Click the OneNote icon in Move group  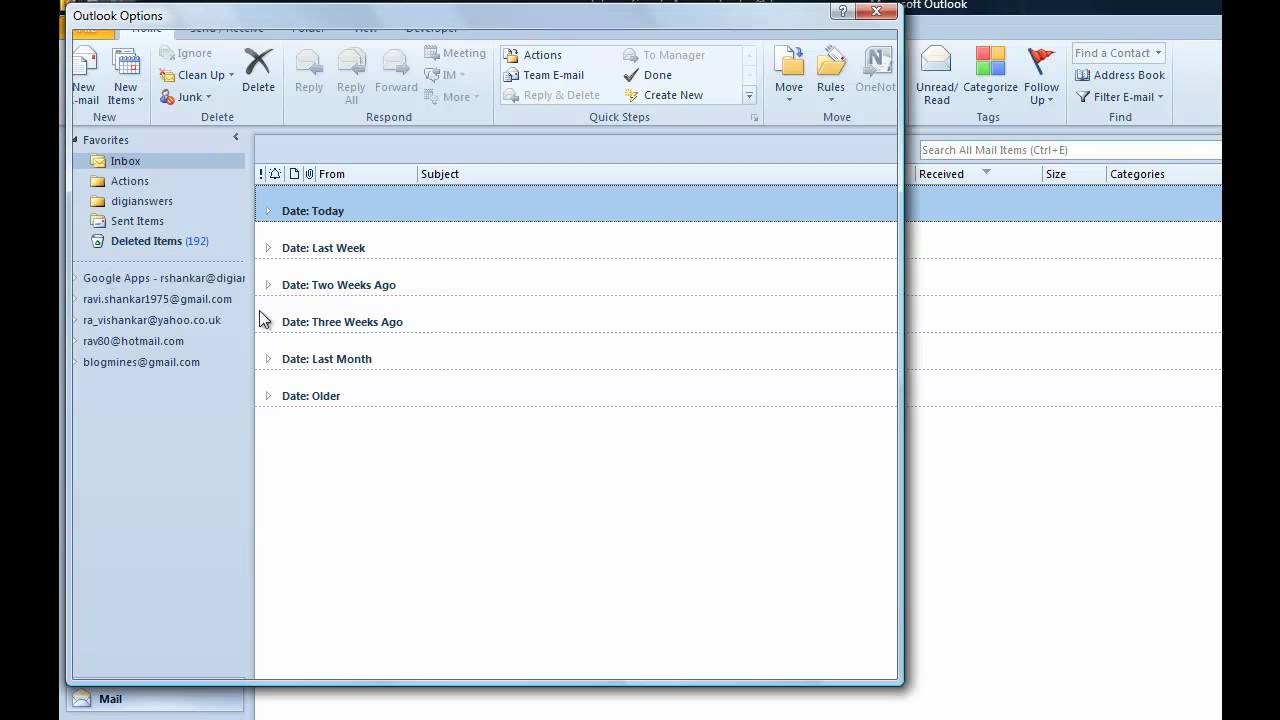[877, 62]
